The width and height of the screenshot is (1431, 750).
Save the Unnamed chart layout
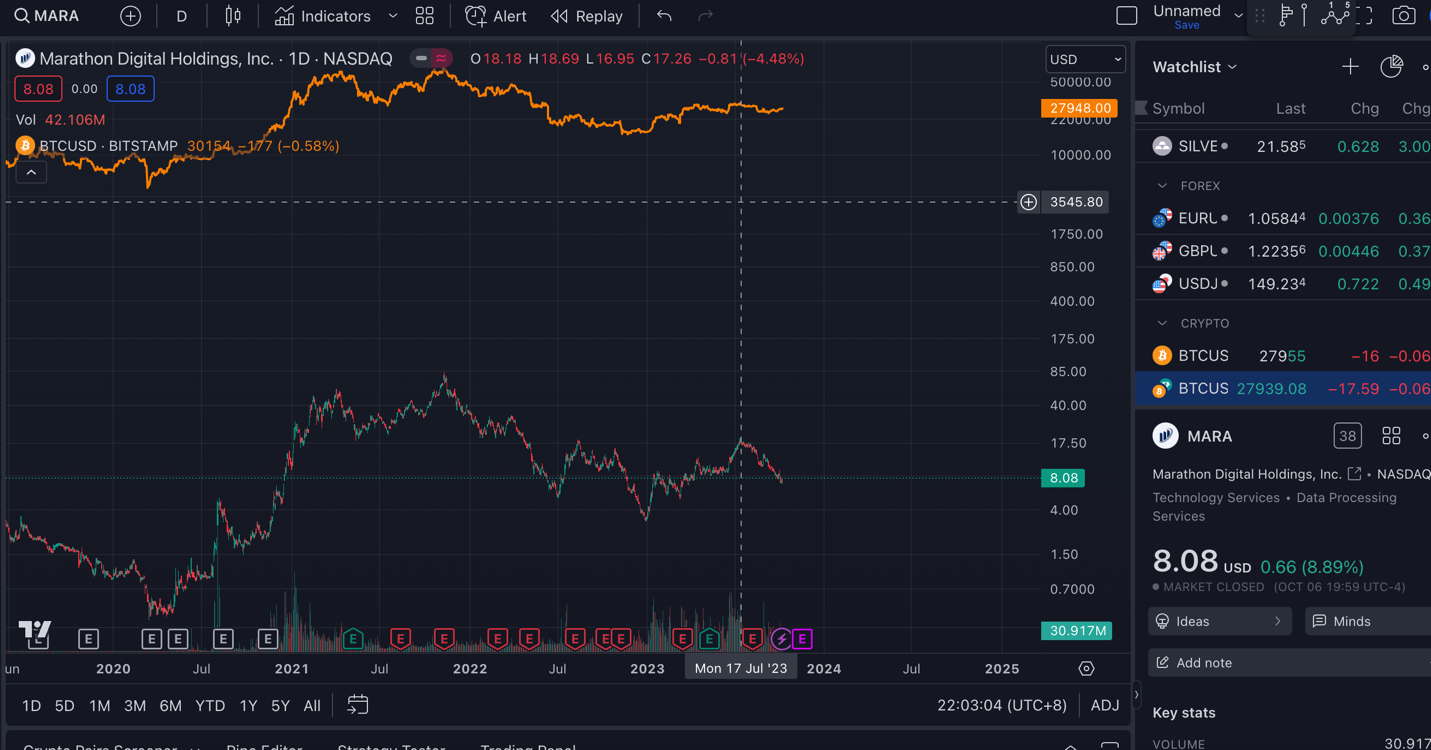coord(1186,24)
